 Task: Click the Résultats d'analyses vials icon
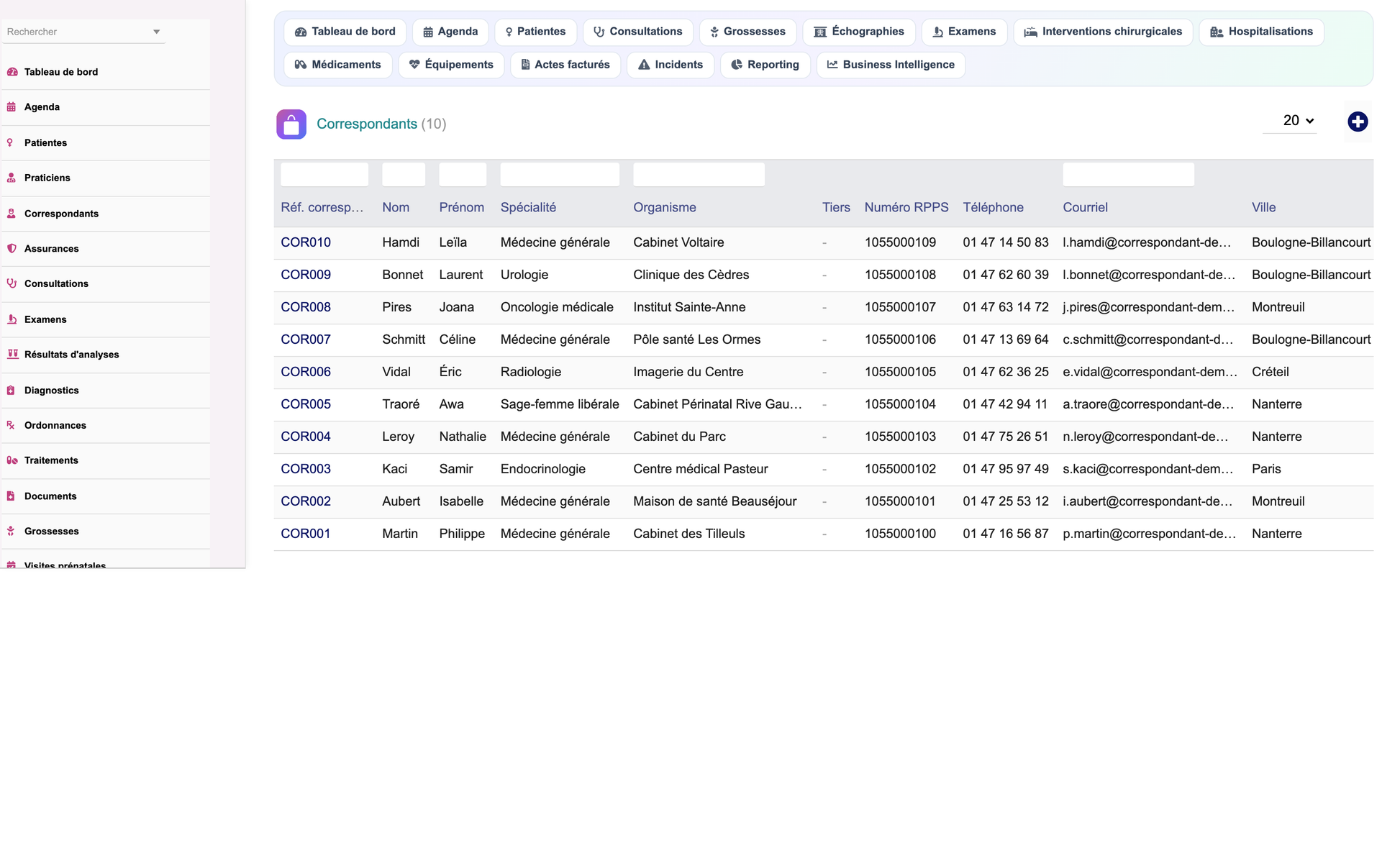(x=12, y=354)
